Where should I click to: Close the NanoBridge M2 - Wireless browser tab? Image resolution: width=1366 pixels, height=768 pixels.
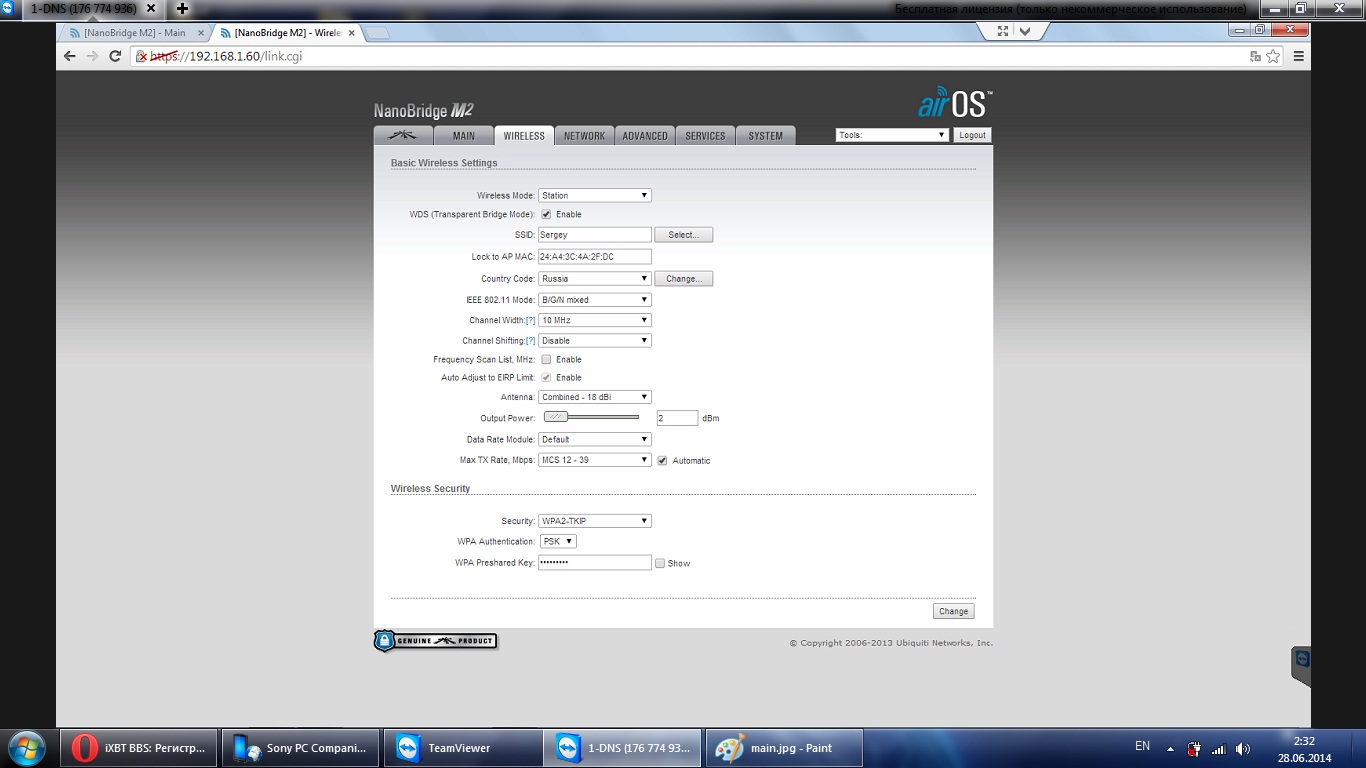point(349,33)
